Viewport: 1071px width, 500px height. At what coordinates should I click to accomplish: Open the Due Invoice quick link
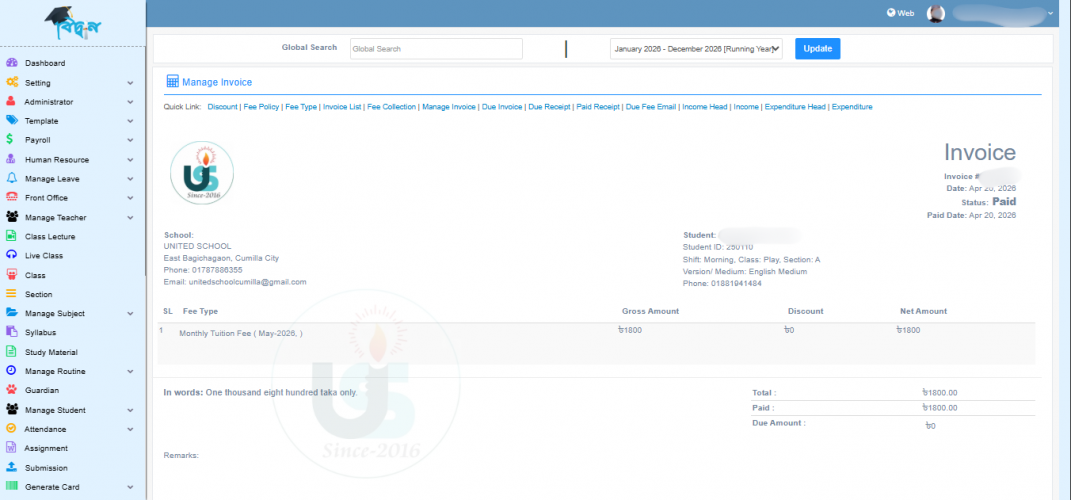tap(502, 107)
